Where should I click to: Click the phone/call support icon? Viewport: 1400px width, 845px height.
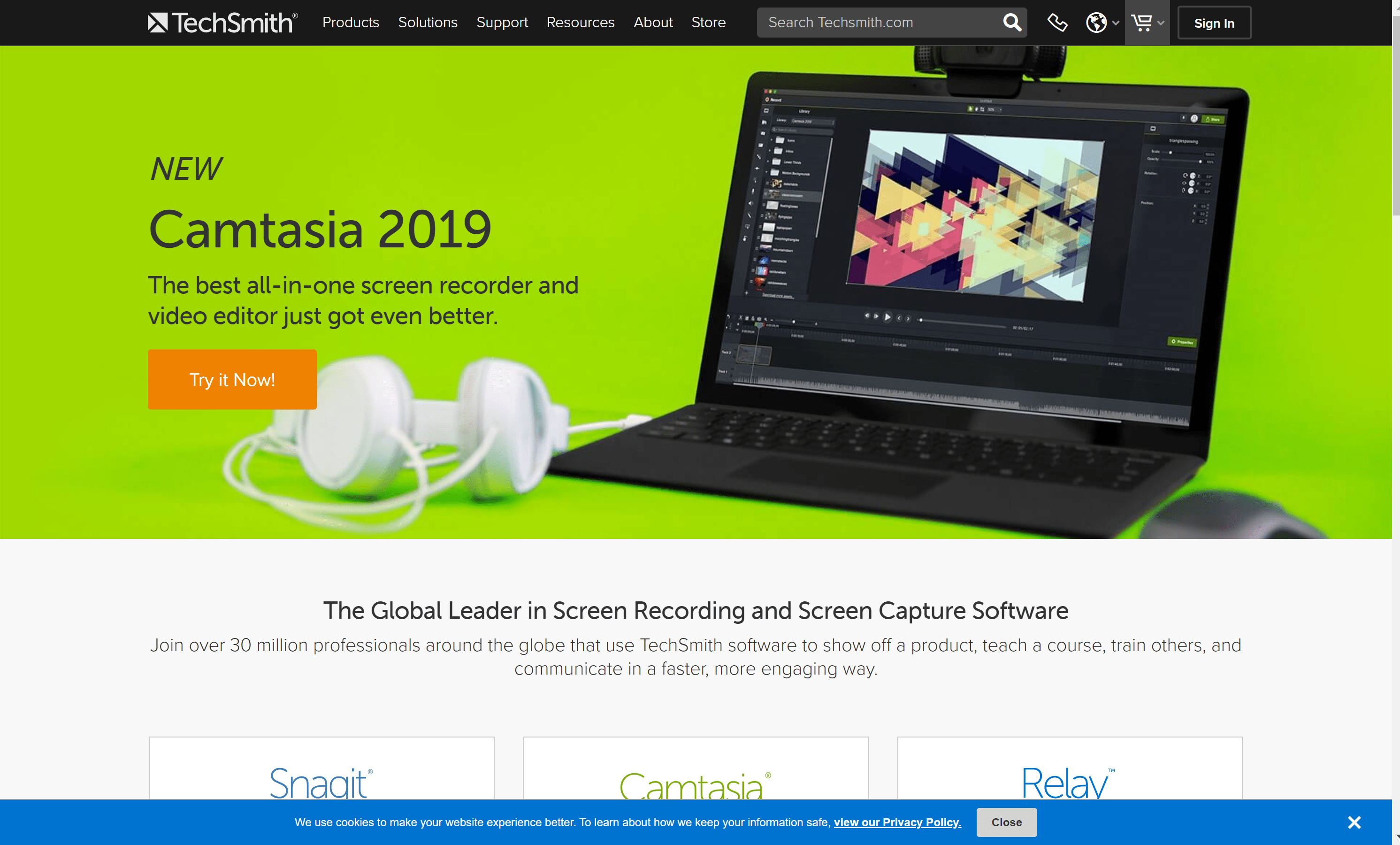pos(1058,22)
